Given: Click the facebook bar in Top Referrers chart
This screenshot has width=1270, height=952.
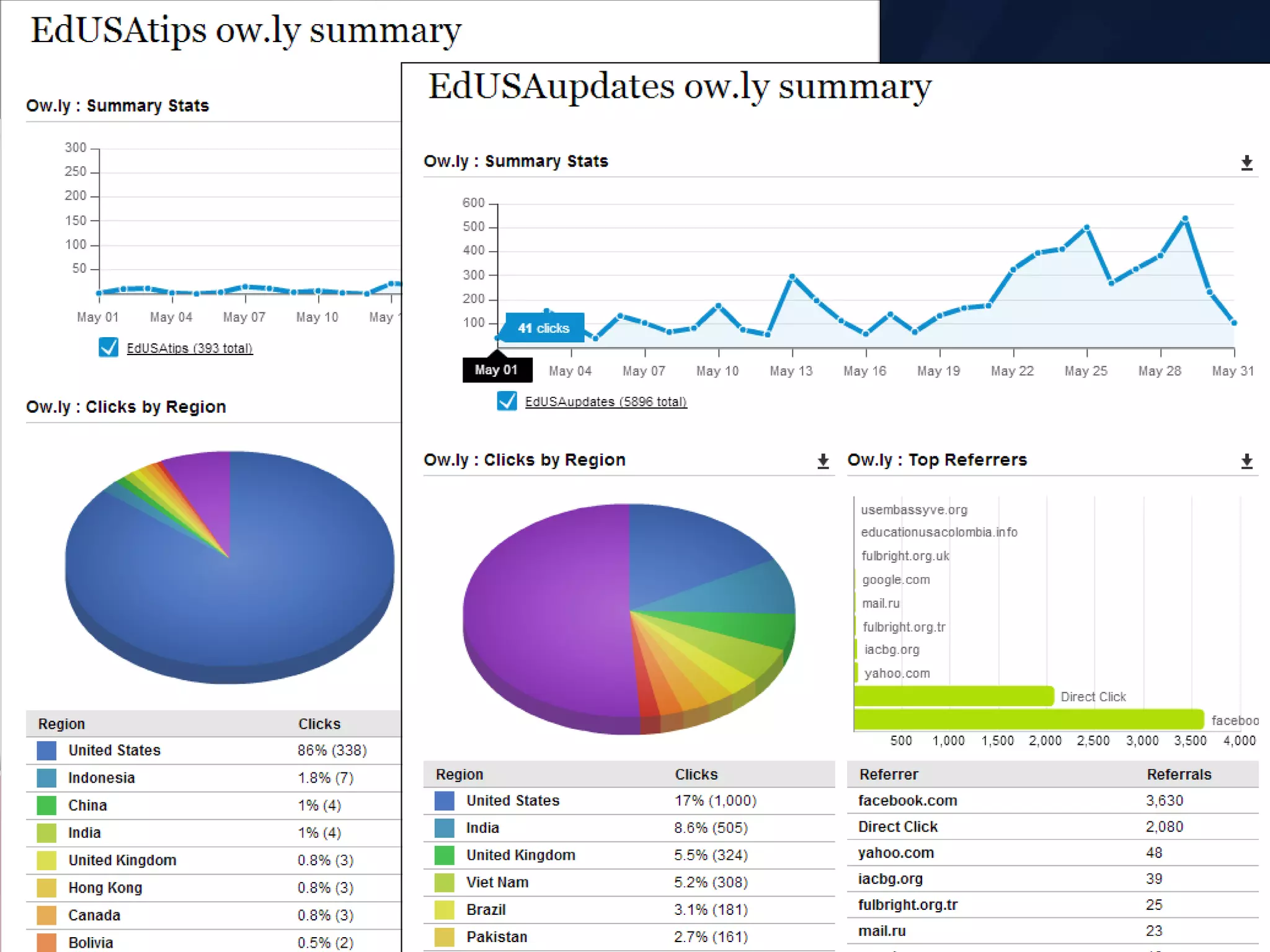Looking at the screenshot, I should click(1028, 720).
